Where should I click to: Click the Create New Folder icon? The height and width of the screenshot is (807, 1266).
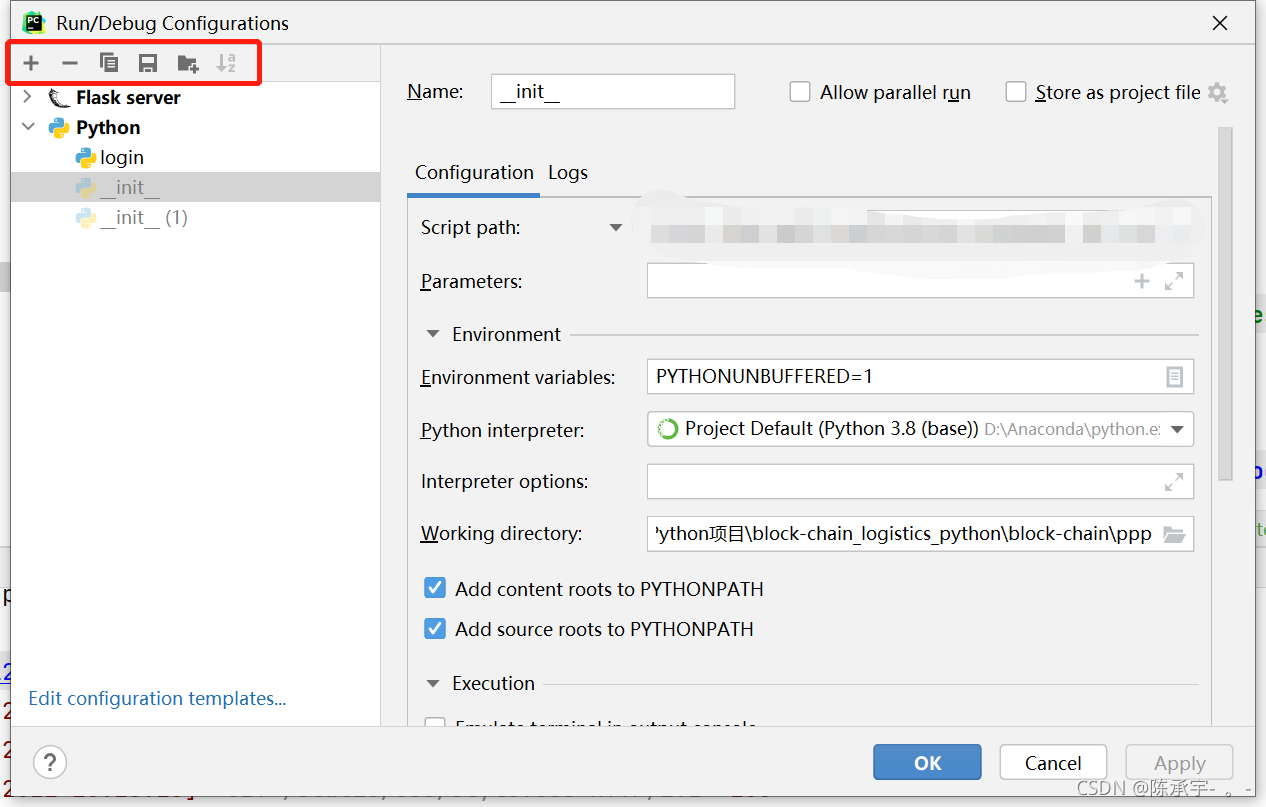coord(187,64)
